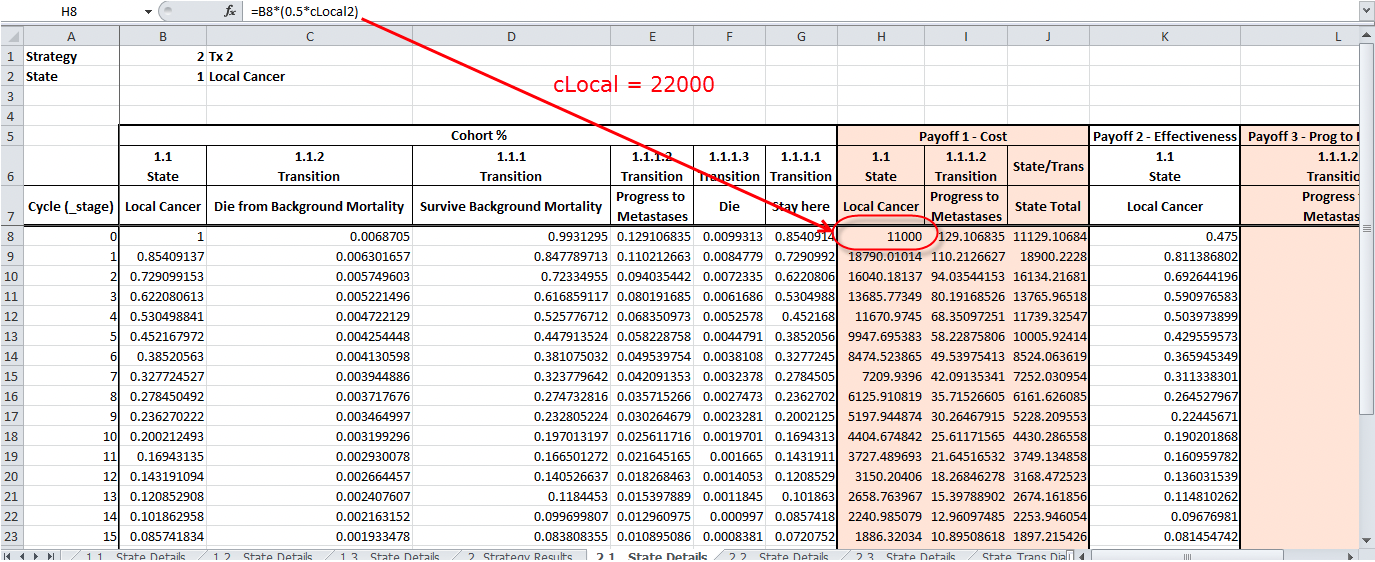This screenshot has height=562, width=1375.
Task: Open the Name Box dropdown arrow
Action: click(x=148, y=11)
